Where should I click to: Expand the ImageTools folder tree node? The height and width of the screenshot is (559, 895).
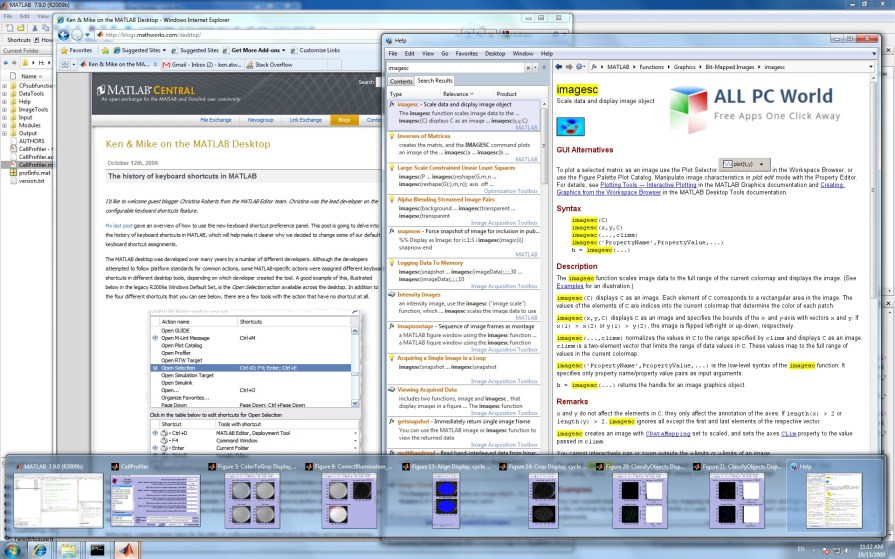click(x=5, y=109)
